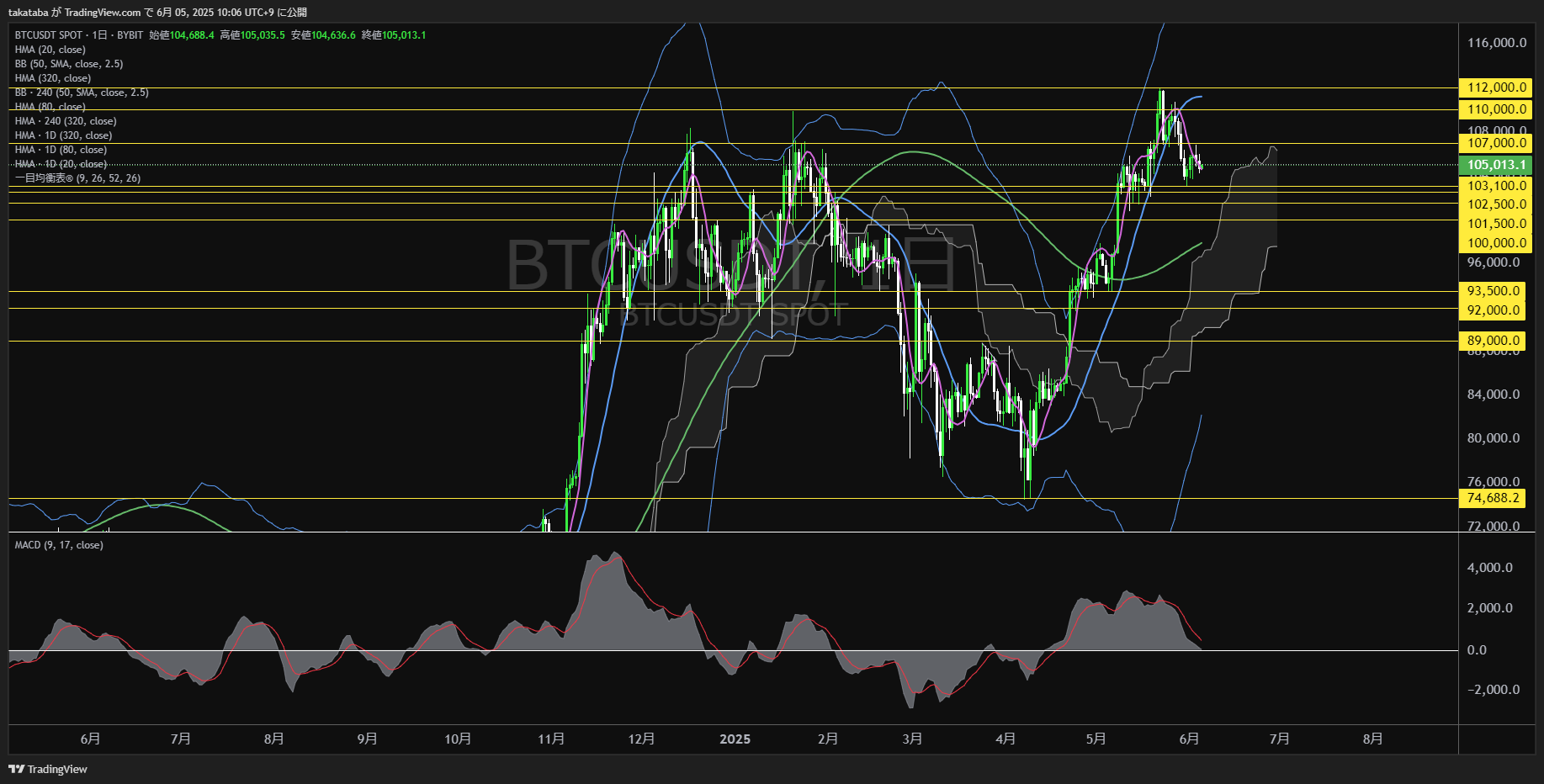Click the 高値 105,035.5 high value
1544x784 pixels.
pyautogui.click(x=252, y=35)
